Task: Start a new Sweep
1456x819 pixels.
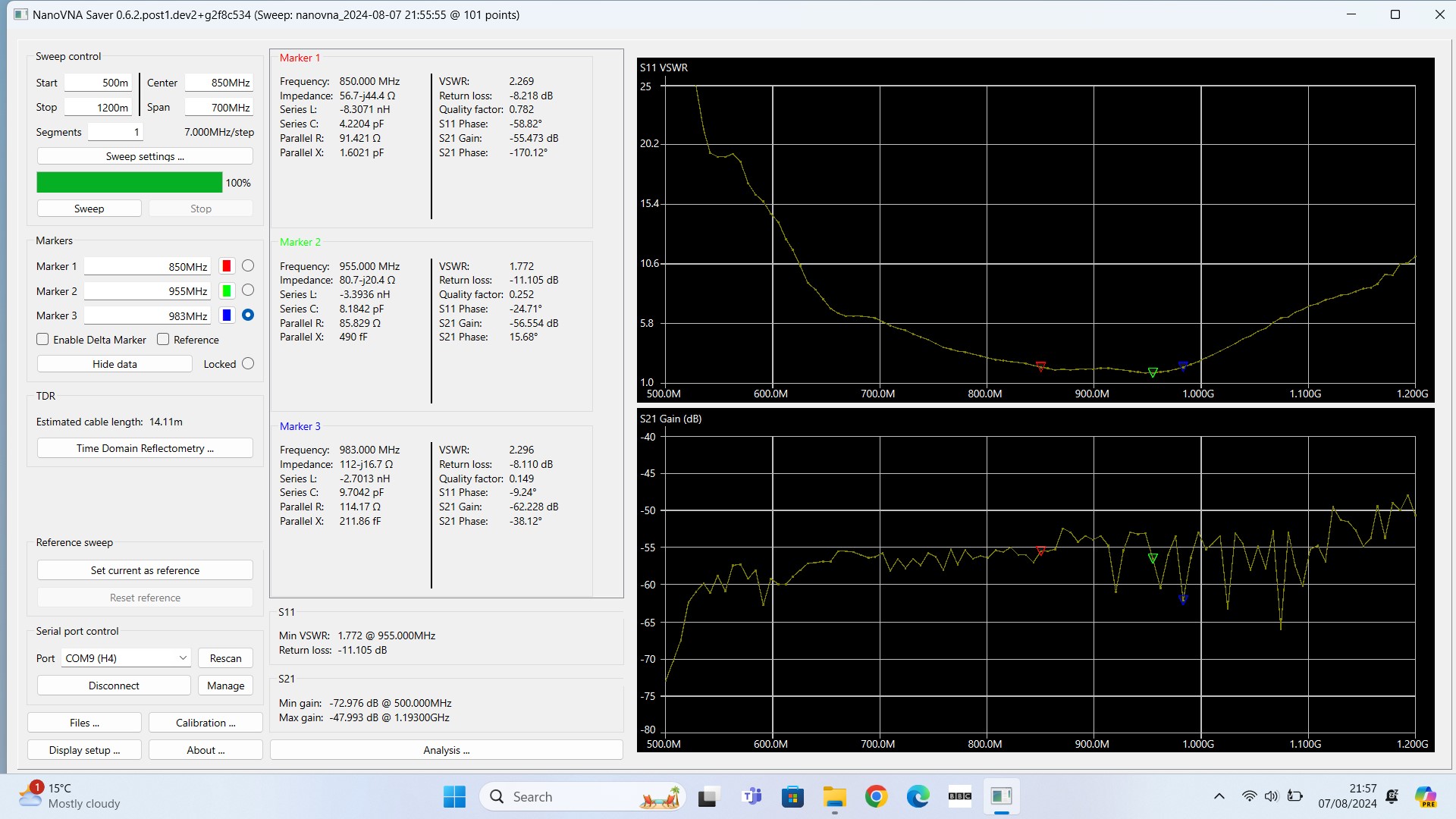Action: [89, 209]
